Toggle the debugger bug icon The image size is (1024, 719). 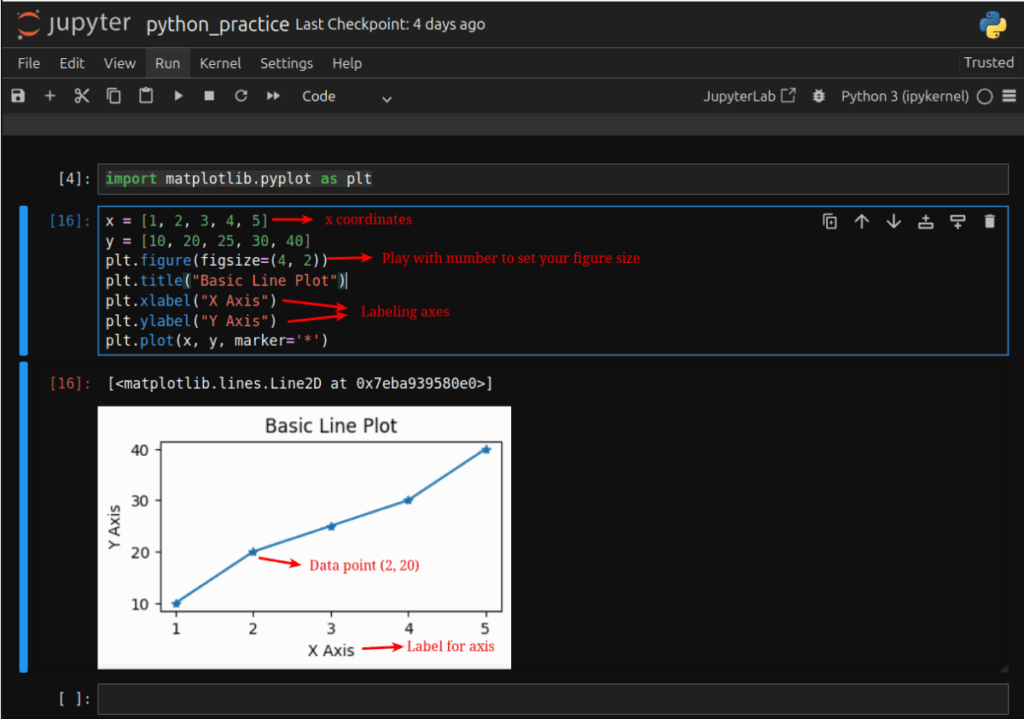[x=819, y=96]
